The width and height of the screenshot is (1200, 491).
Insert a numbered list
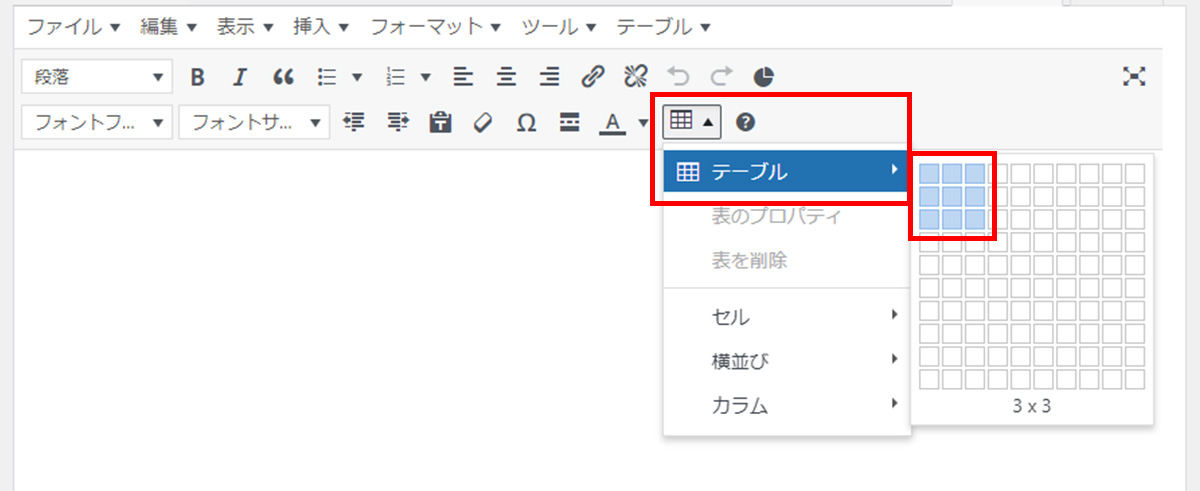(395, 76)
